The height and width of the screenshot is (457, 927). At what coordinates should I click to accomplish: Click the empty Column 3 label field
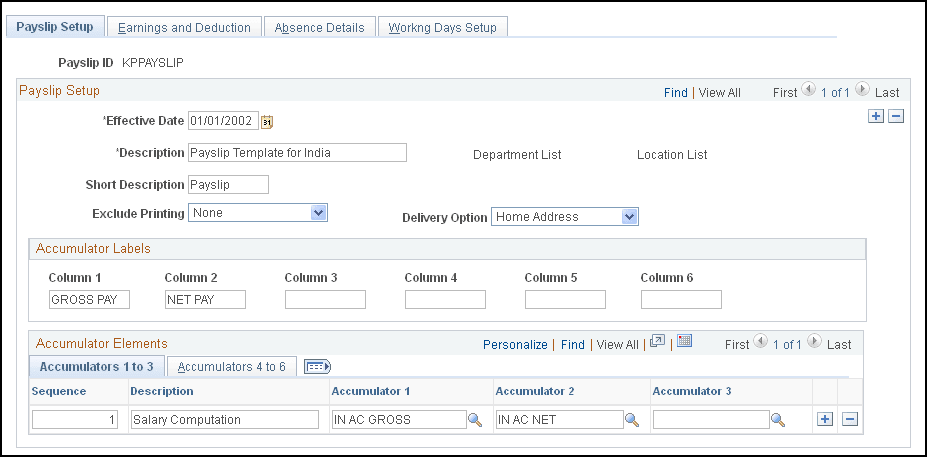pos(325,300)
